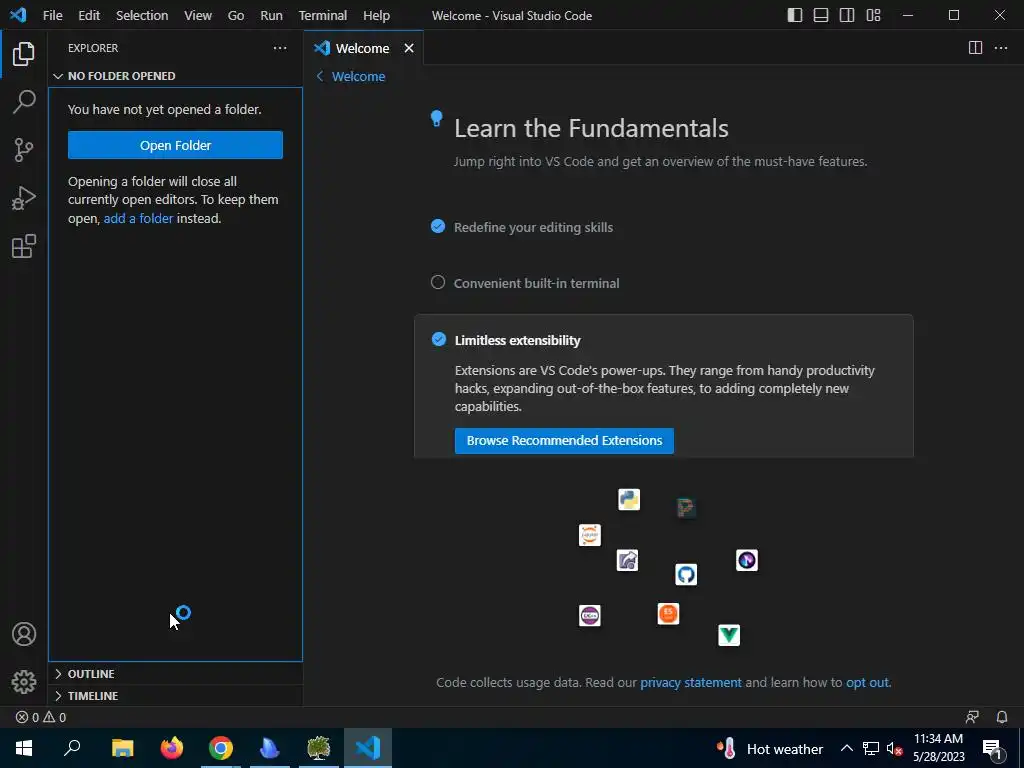Screen dimensions: 1024x768
Task: Click the Vue green V extension icon
Action: click(729, 635)
